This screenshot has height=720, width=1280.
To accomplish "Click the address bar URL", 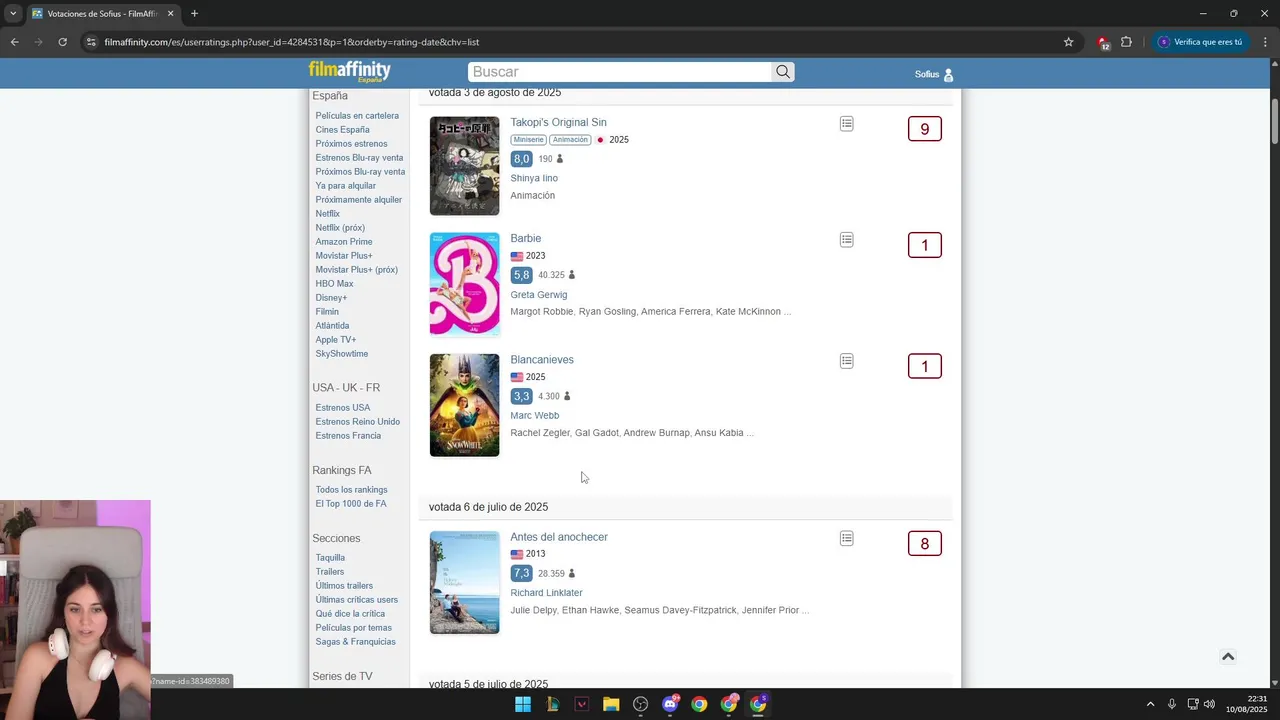I will pyautogui.click(x=292, y=42).
